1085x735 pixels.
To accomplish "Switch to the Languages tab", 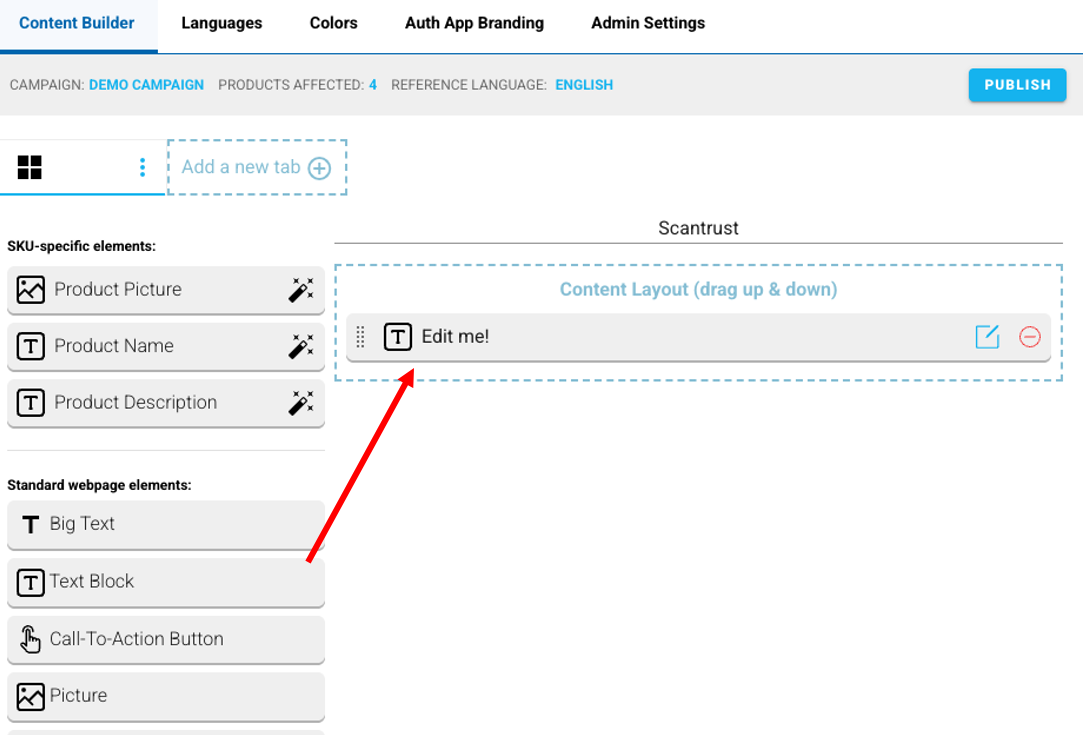I will [221, 23].
